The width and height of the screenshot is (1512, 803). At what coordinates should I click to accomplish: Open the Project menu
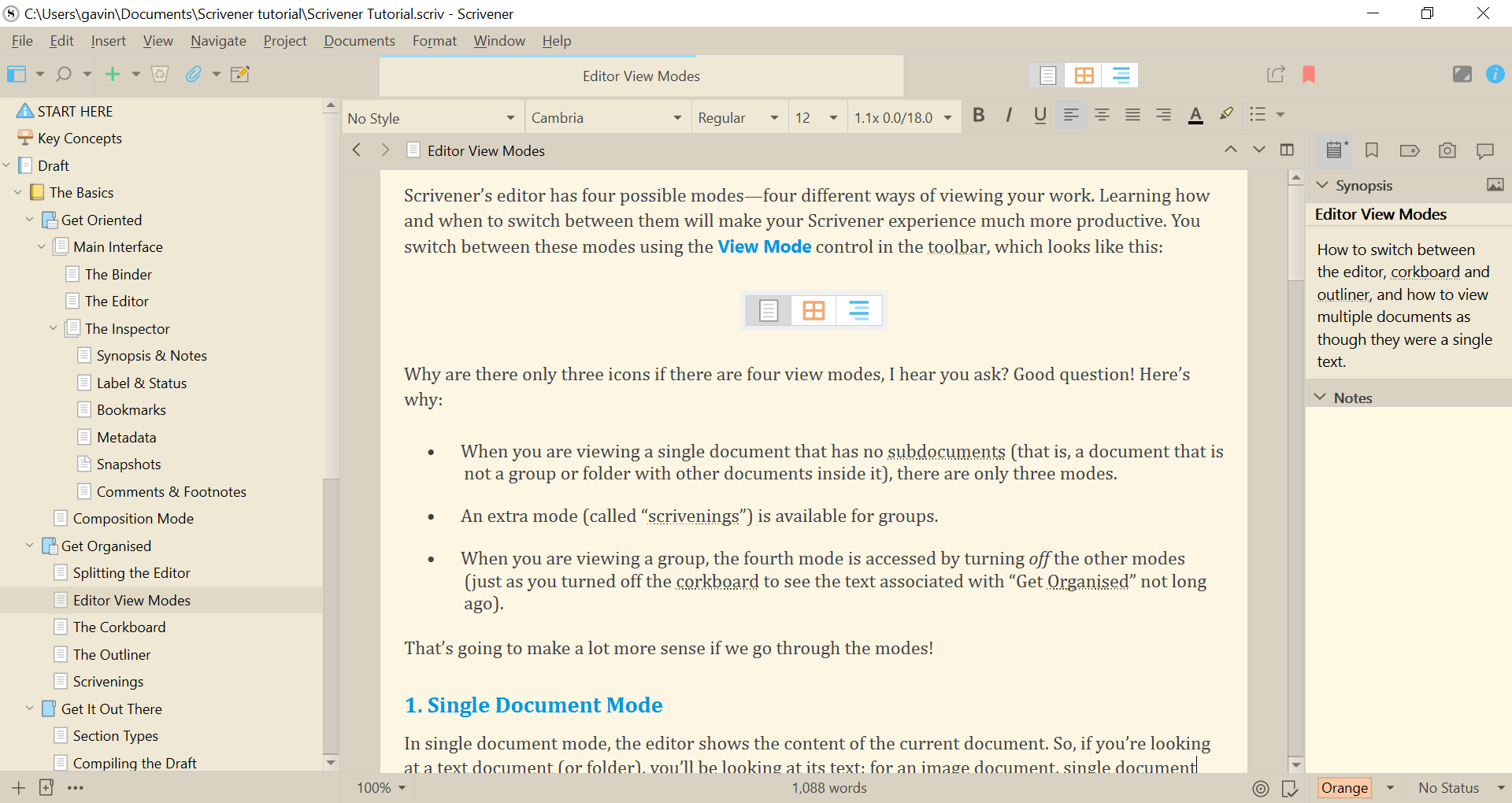click(x=285, y=41)
